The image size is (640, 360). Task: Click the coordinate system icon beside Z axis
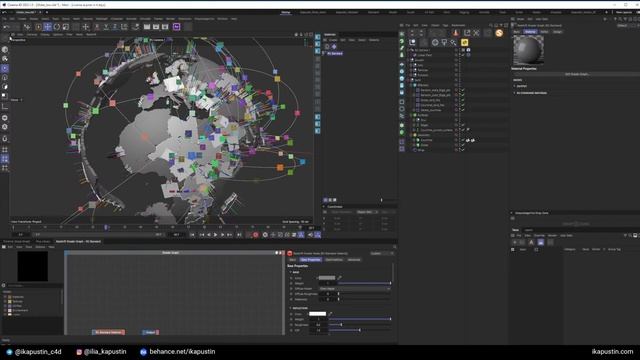point(124,27)
